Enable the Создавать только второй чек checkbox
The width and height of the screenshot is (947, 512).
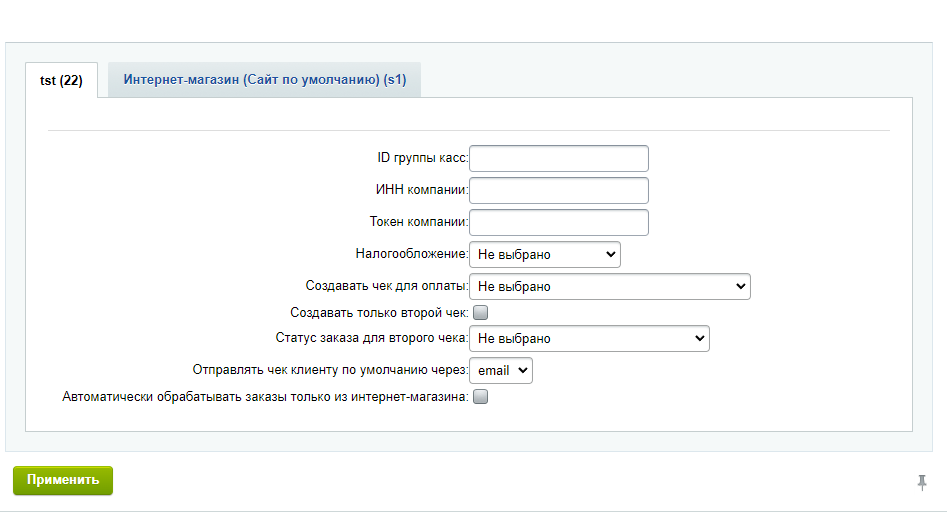481,313
